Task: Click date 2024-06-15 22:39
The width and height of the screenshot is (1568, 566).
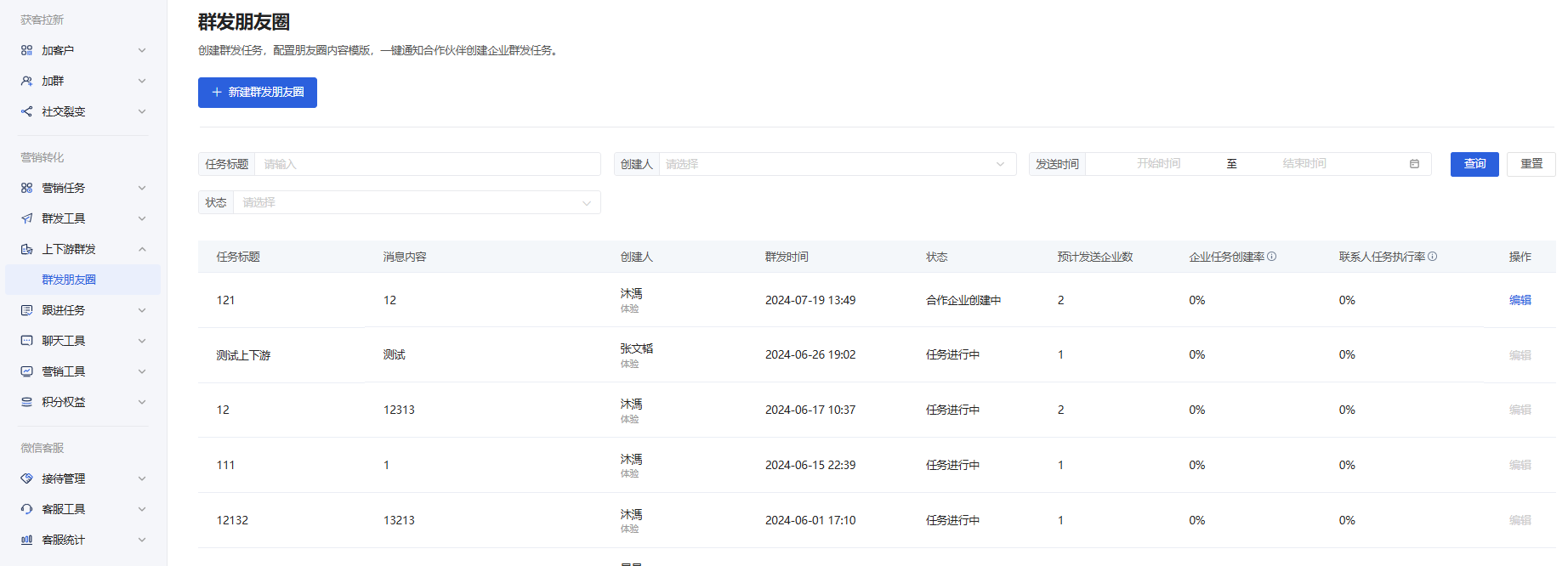Action: tap(810, 465)
